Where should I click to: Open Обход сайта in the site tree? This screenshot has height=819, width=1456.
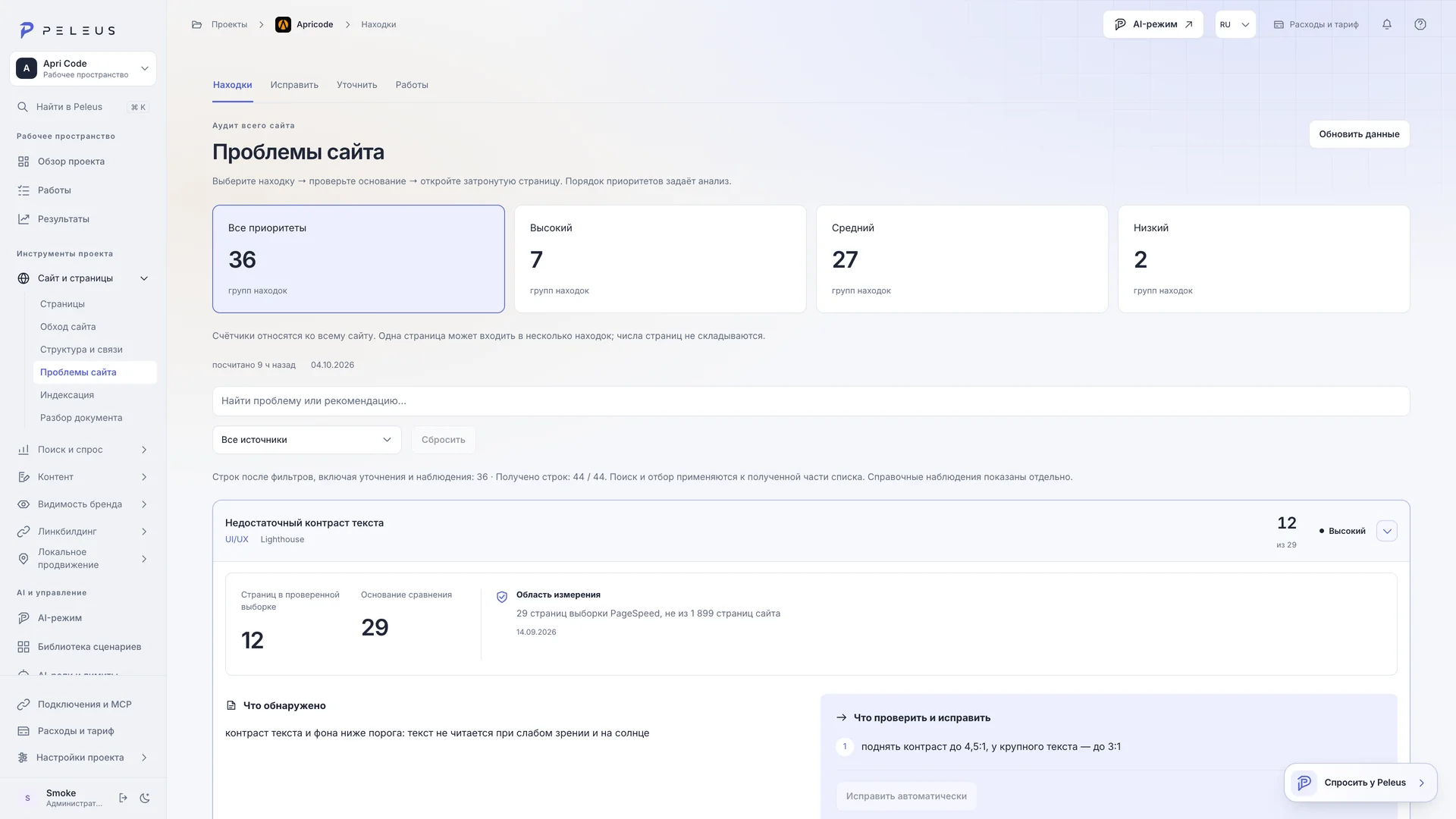[68, 327]
